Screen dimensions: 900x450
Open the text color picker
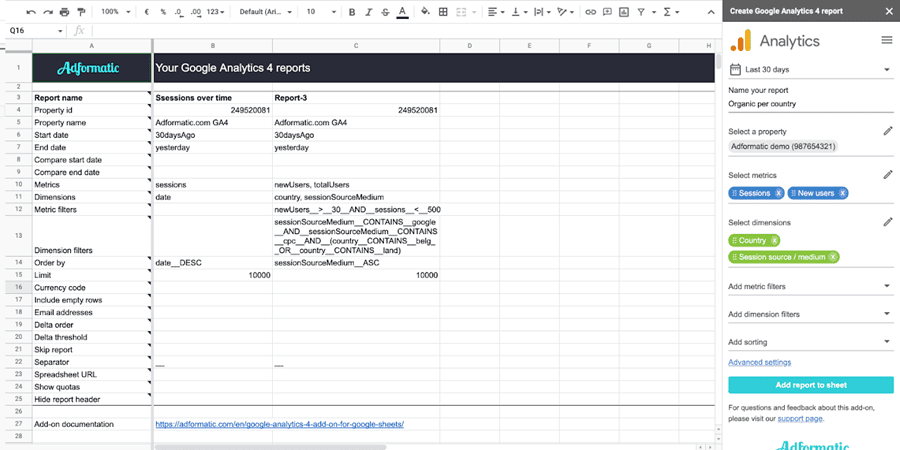tap(402, 11)
